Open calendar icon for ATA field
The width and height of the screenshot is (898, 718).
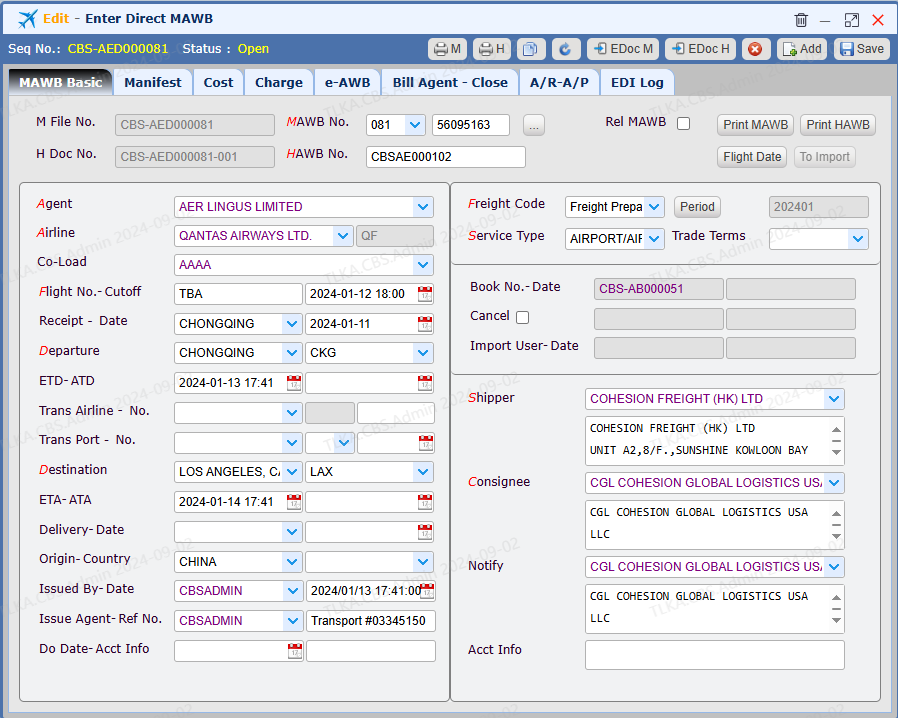(425, 502)
